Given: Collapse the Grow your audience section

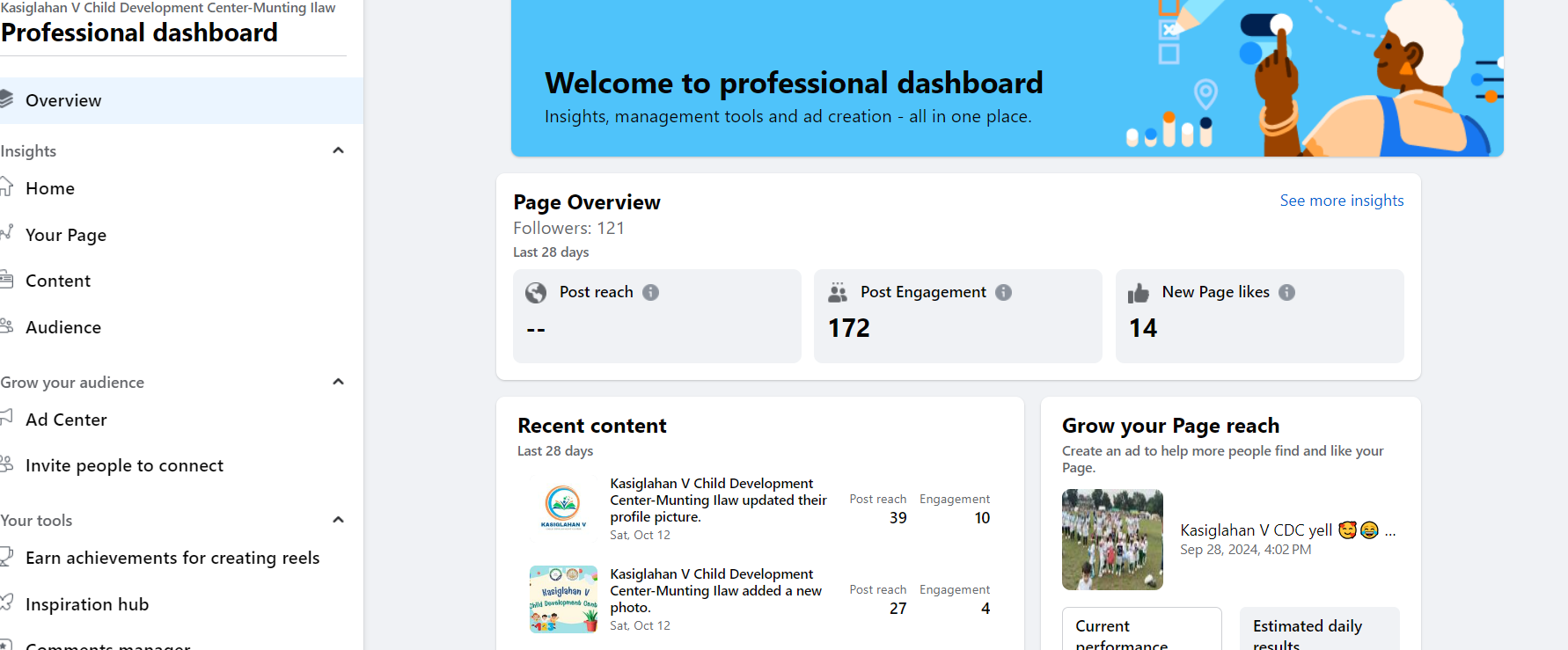Looking at the screenshot, I should [x=338, y=382].
